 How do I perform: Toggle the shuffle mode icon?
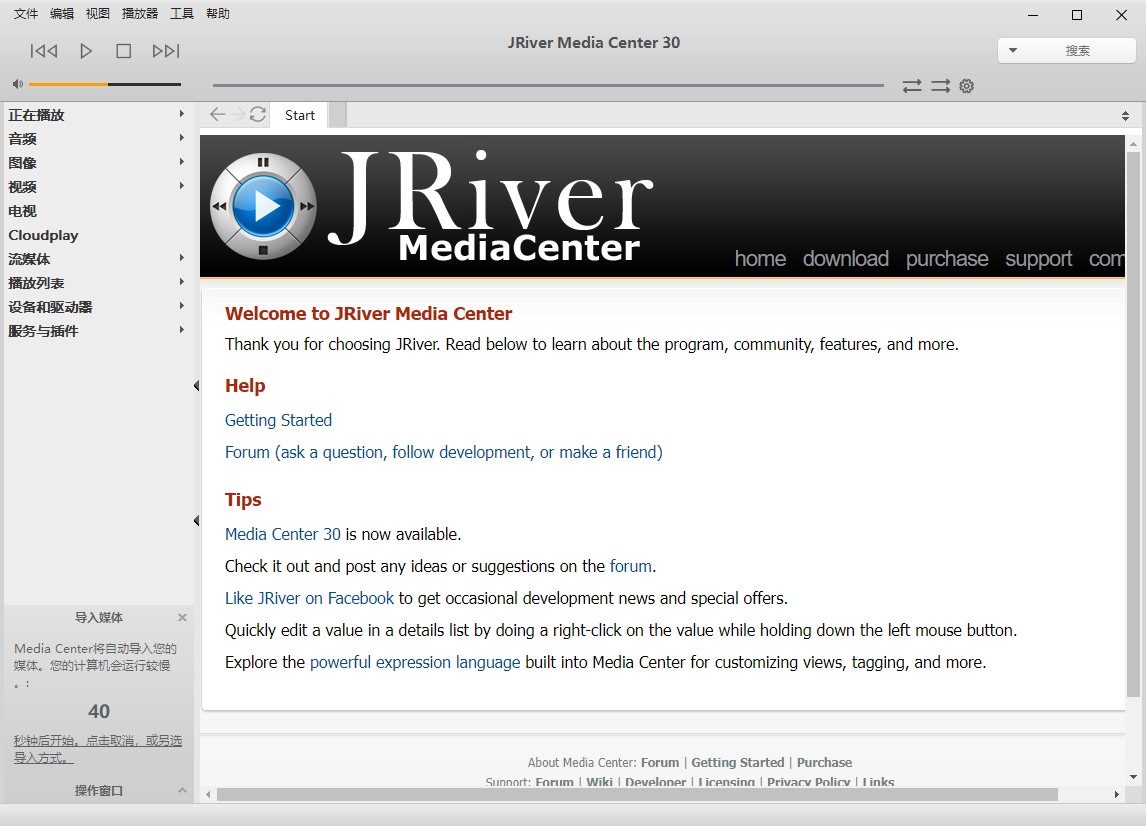(941, 86)
